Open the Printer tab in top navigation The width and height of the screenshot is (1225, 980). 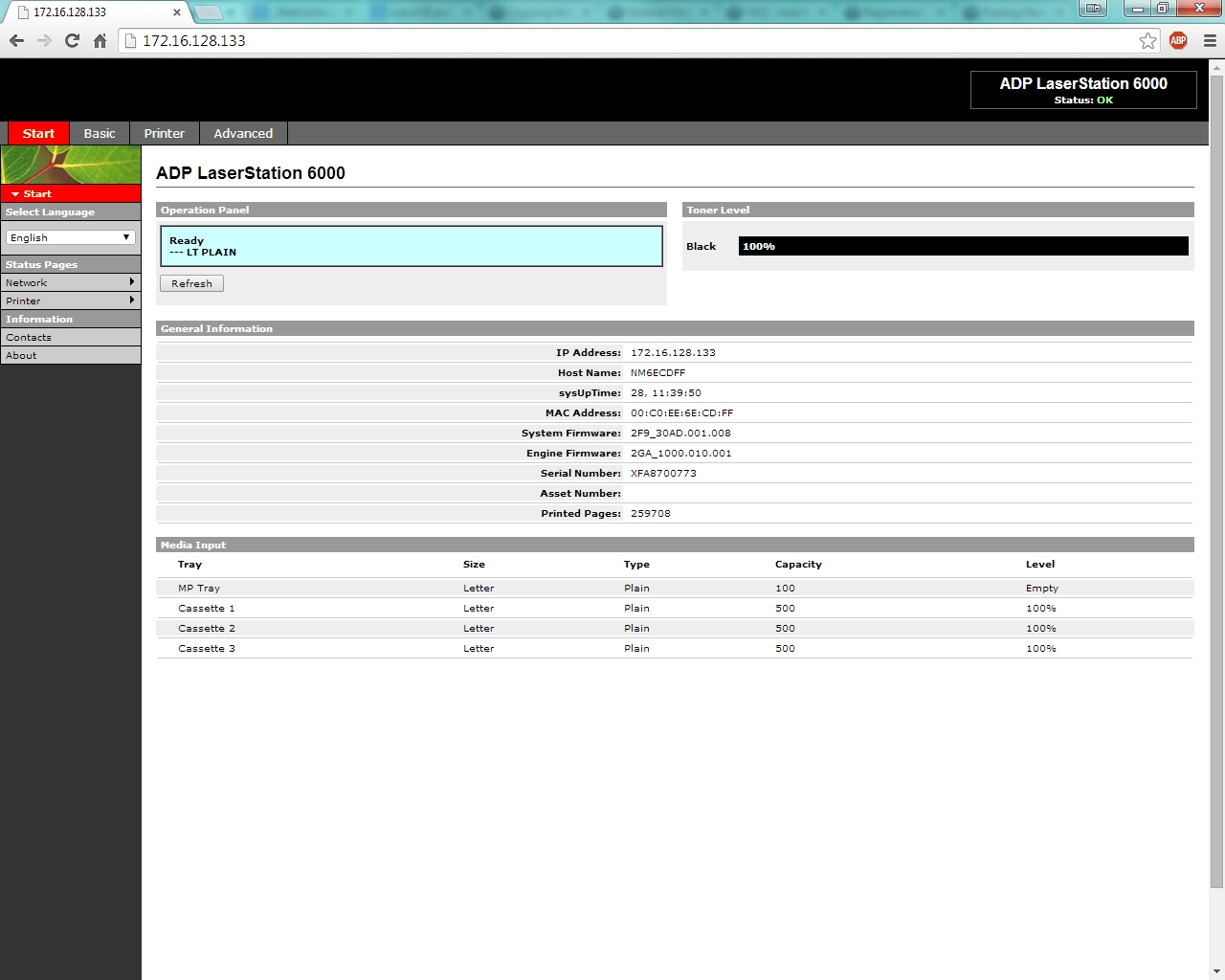165,133
